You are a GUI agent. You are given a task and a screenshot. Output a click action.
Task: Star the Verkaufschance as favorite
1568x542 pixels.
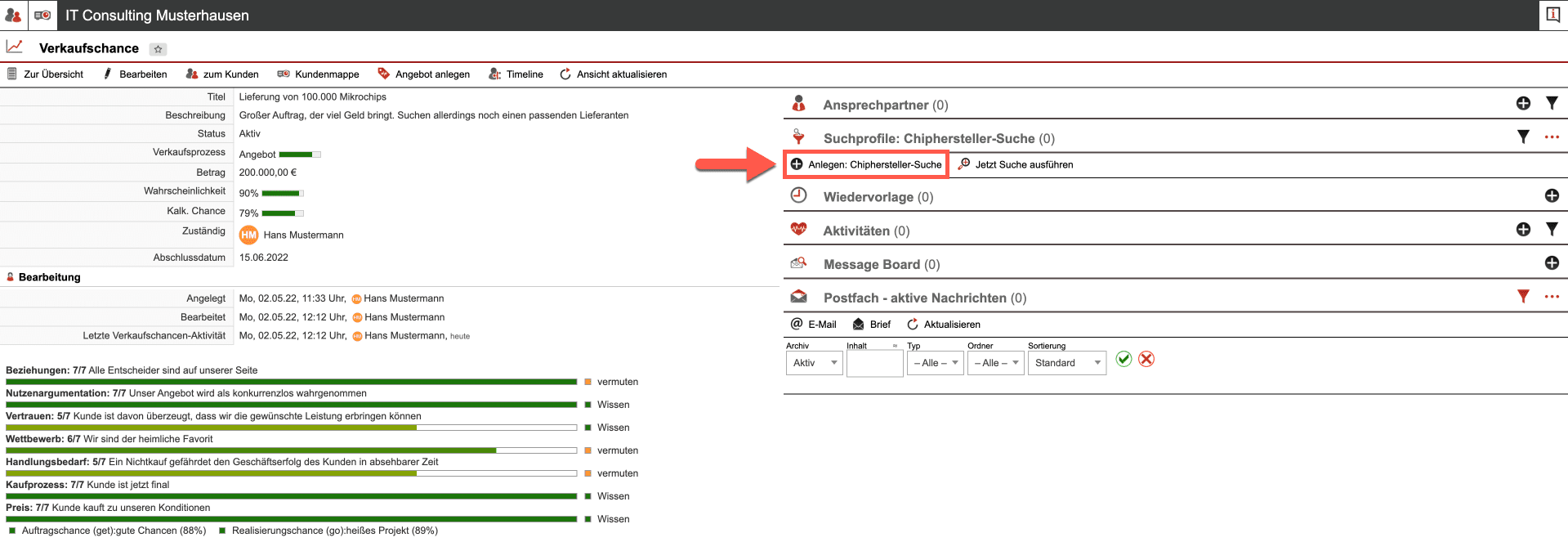[159, 49]
